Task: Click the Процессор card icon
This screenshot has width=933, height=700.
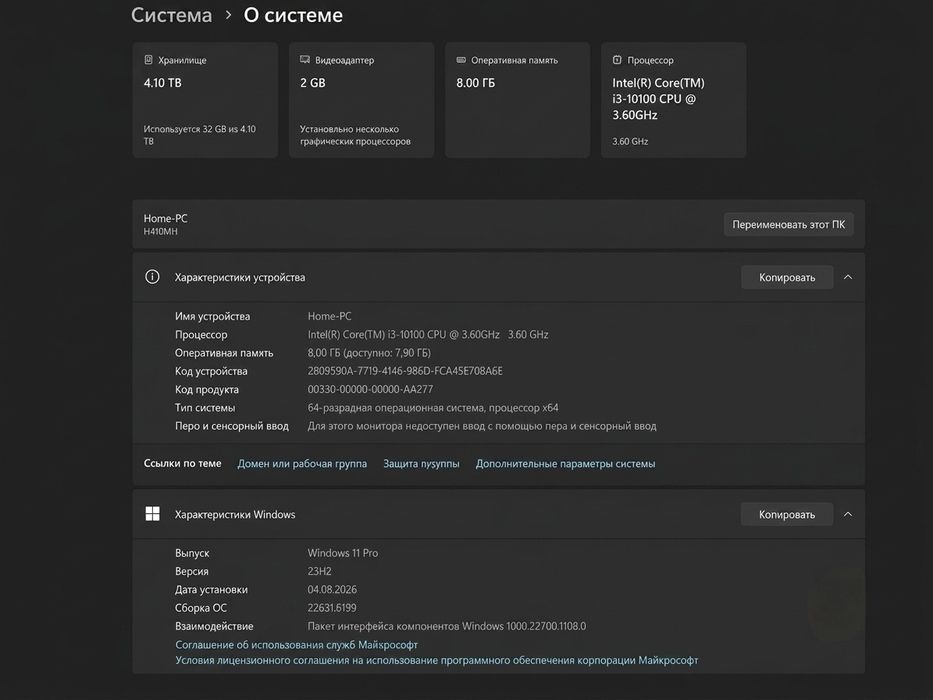Action: tap(617, 60)
